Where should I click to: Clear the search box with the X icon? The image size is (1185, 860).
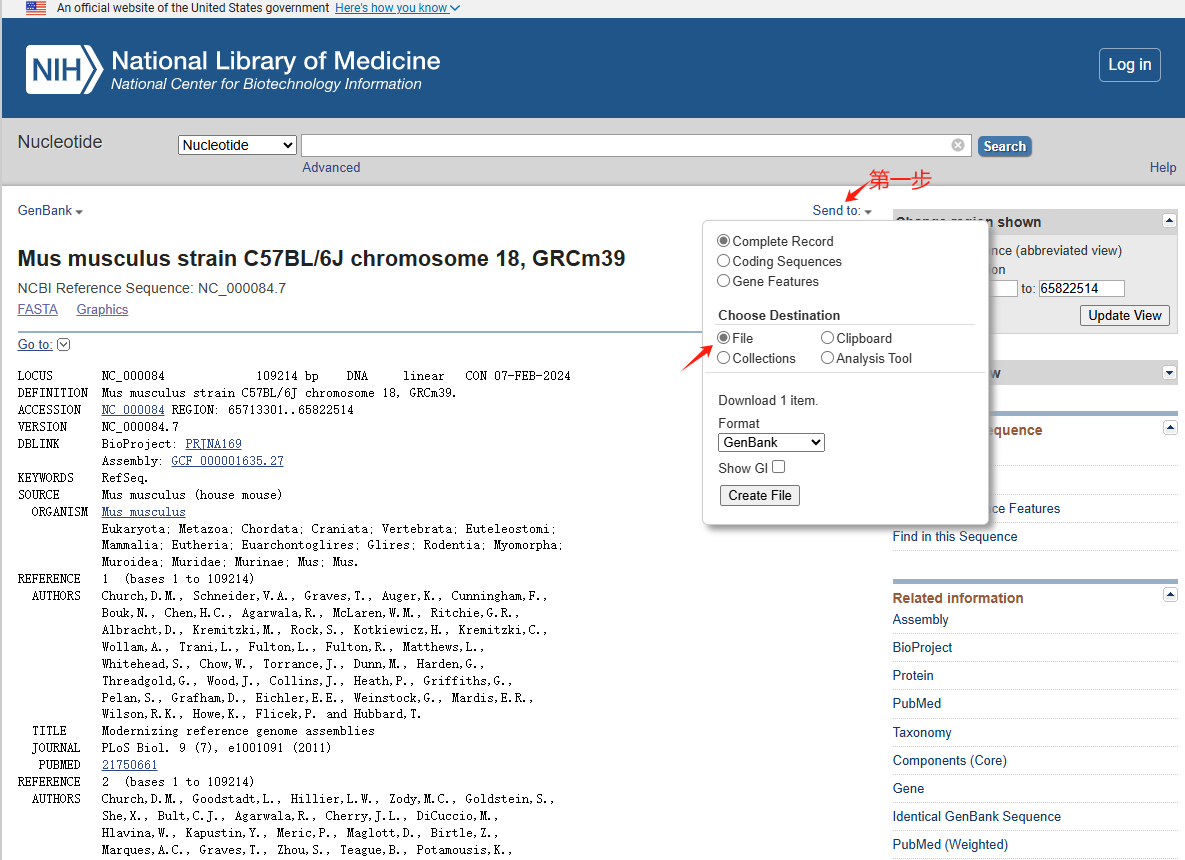point(958,145)
